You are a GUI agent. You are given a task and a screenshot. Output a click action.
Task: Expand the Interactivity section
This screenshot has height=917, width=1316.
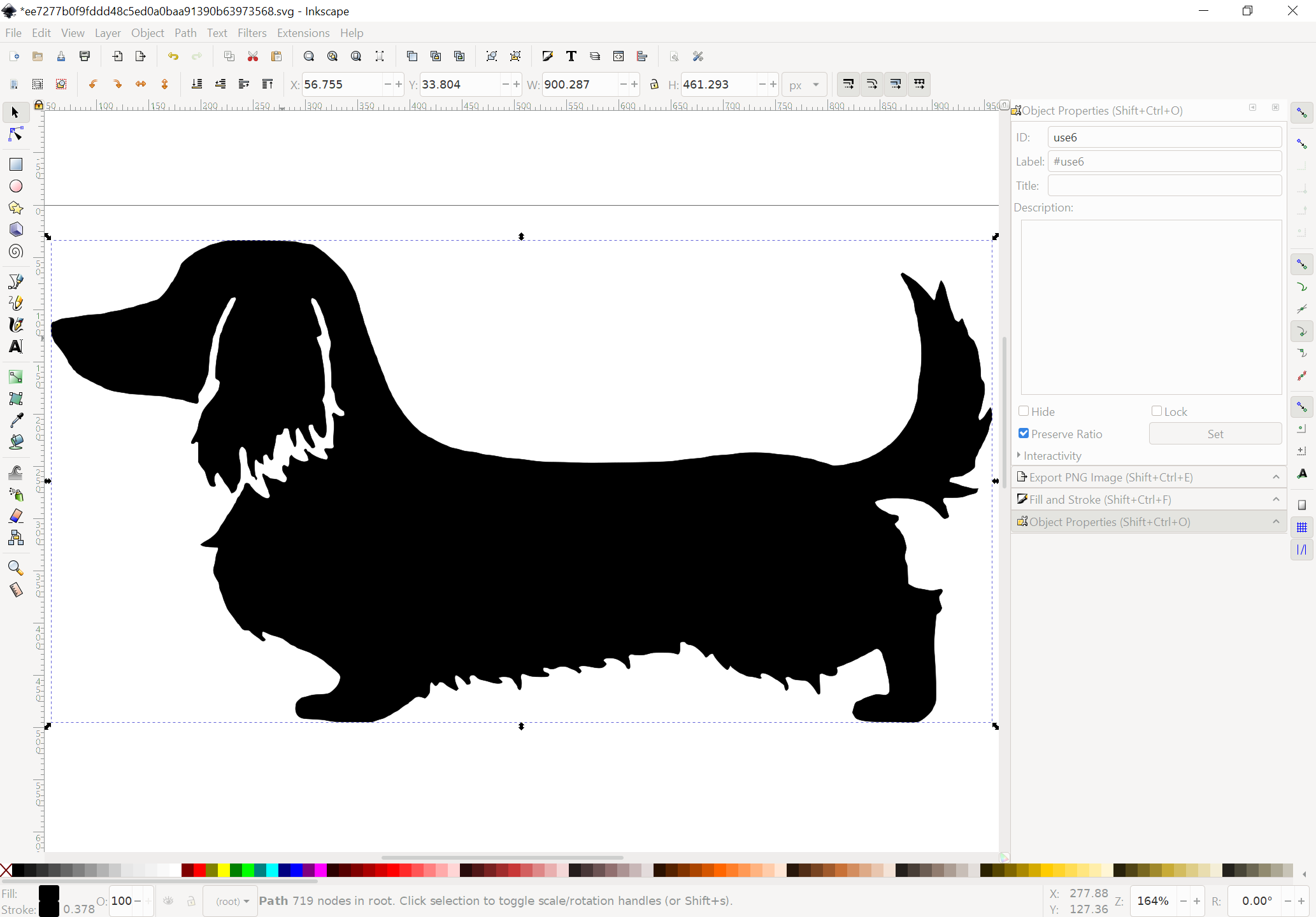tap(1052, 456)
